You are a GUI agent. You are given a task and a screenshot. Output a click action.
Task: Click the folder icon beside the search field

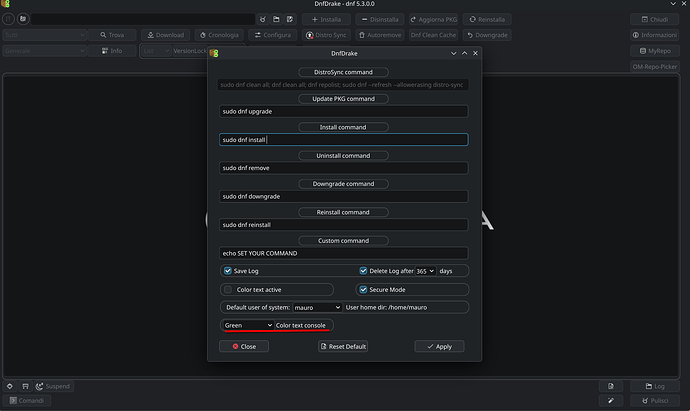click(276, 19)
